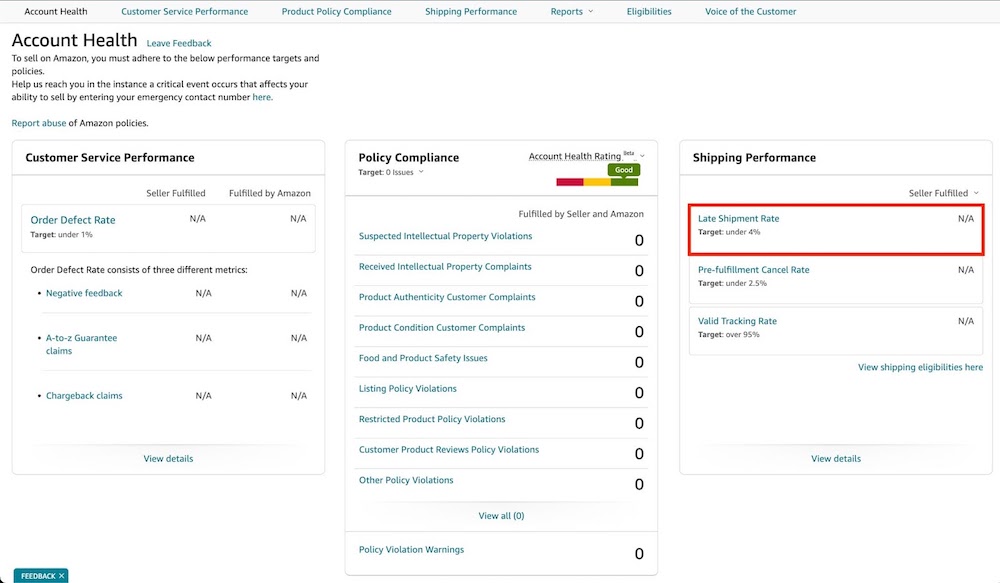View details of Shipping Performance
Image resolution: width=1000 pixels, height=583 pixels.
click(x=835, y=459)
